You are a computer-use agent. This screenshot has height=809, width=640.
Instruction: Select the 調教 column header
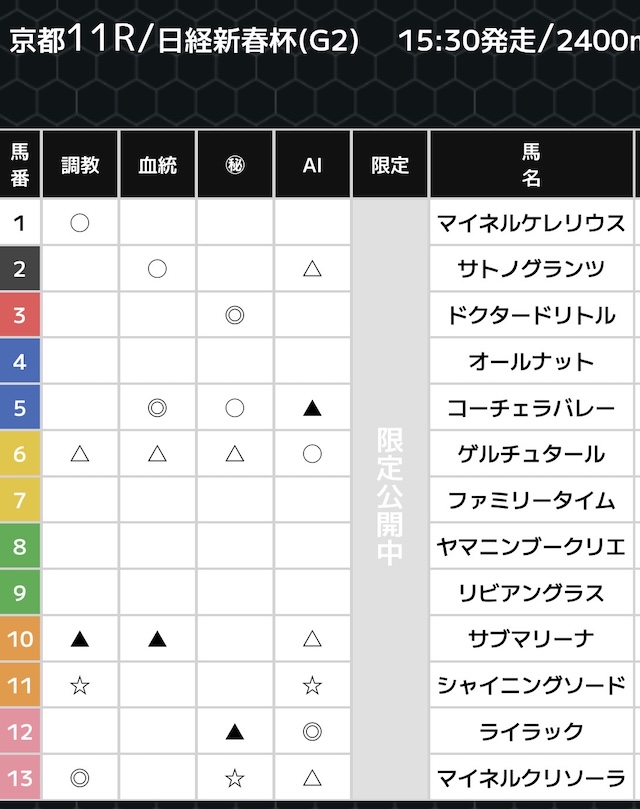point(80,165)
